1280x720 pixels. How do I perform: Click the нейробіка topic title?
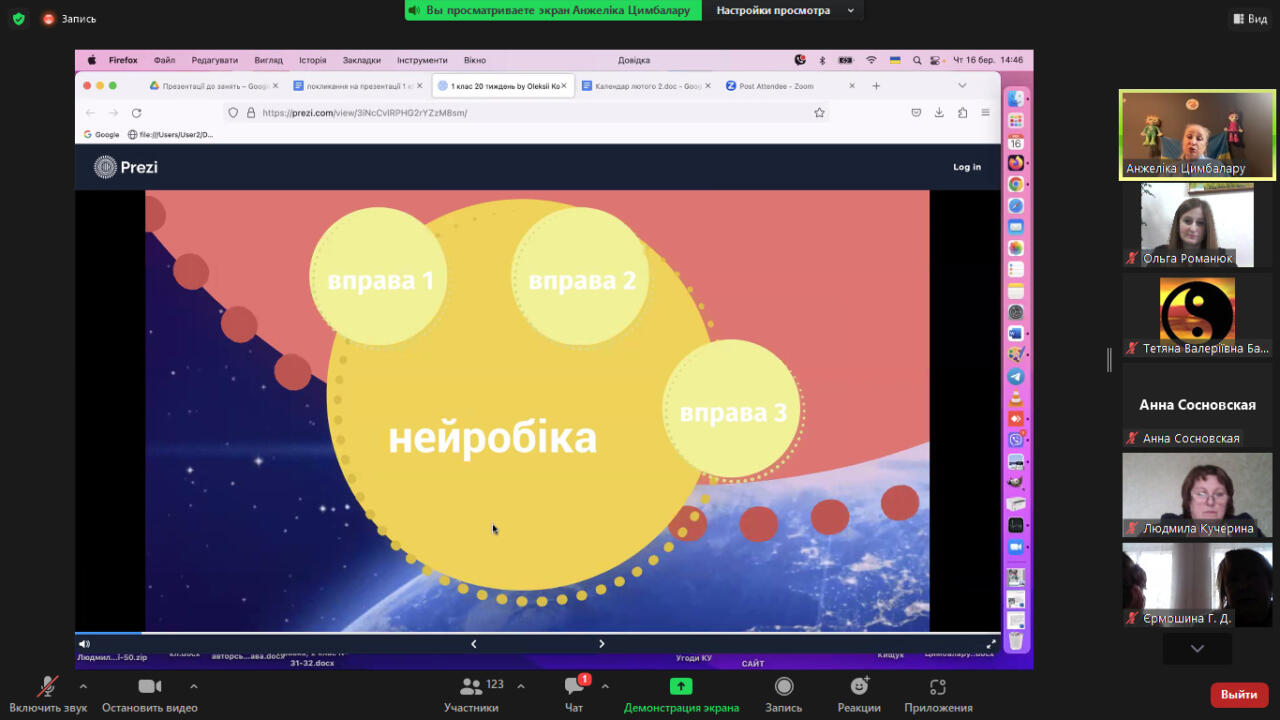point(492,439)
